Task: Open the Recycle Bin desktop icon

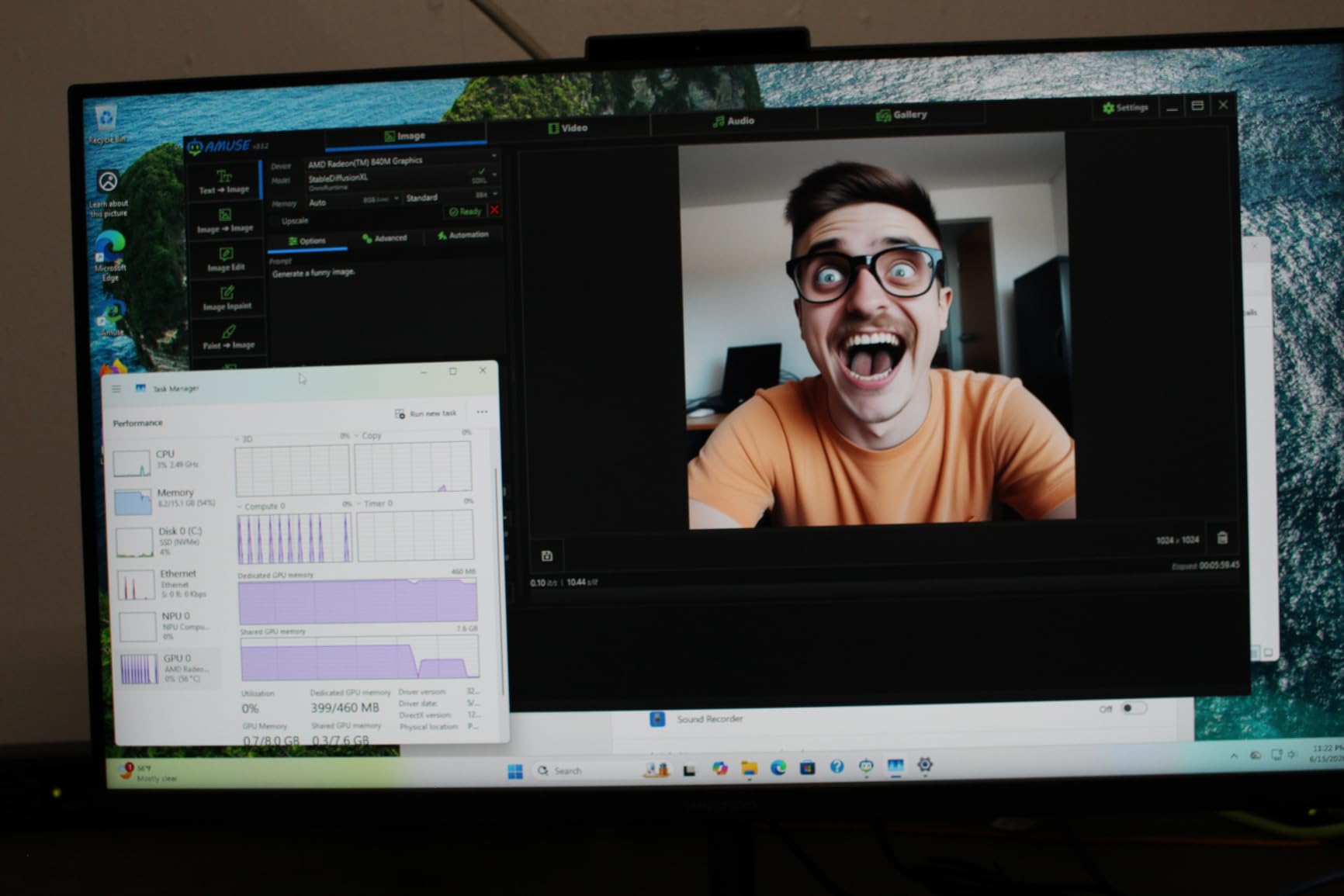Action: tap(106, 124)
